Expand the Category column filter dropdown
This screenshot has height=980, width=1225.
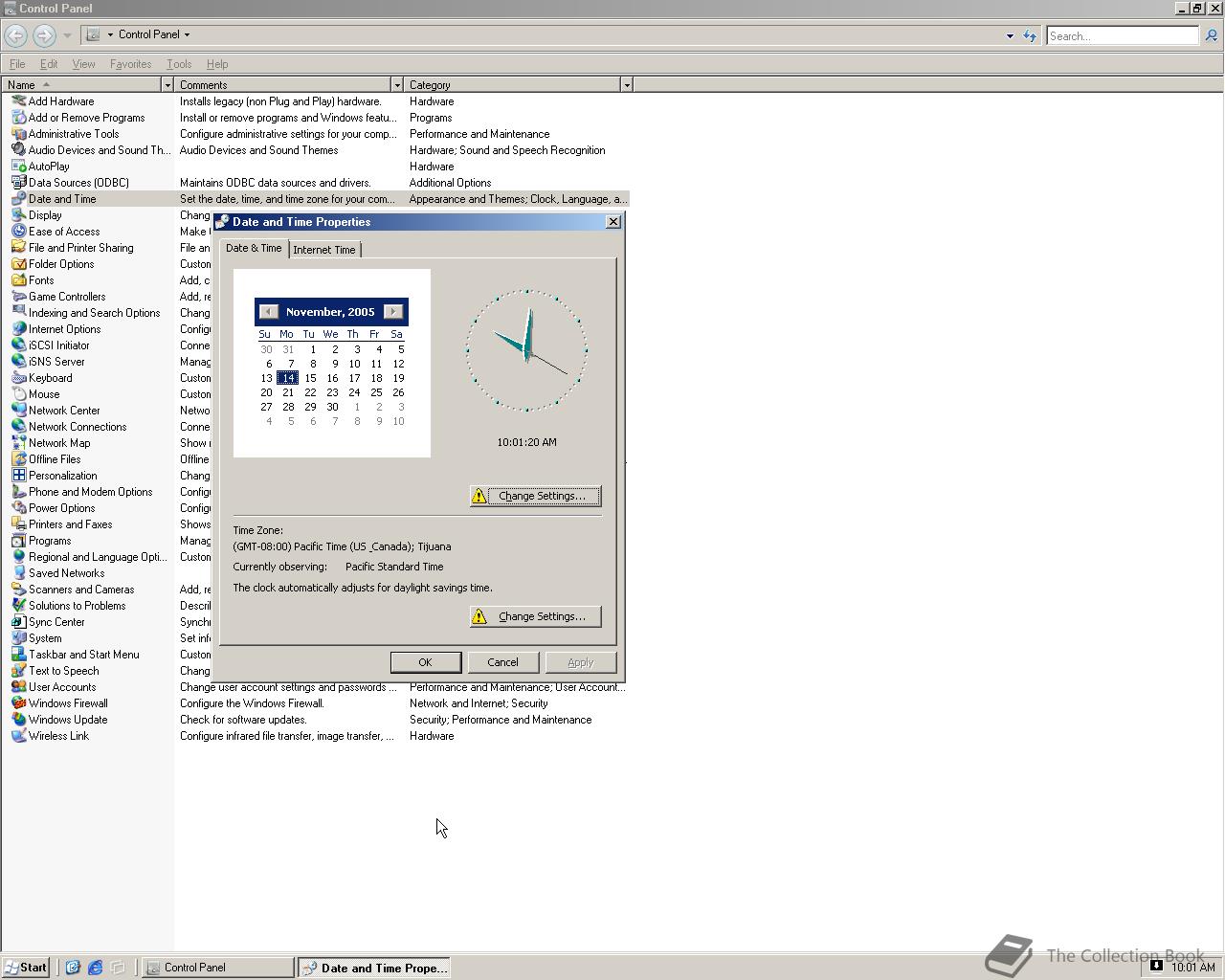click(627, 85)
